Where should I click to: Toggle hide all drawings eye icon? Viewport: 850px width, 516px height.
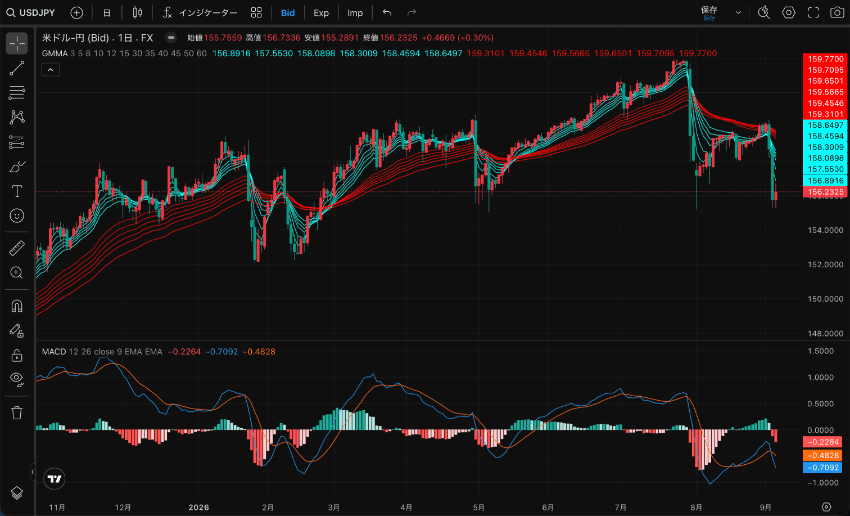click(17, 379)
